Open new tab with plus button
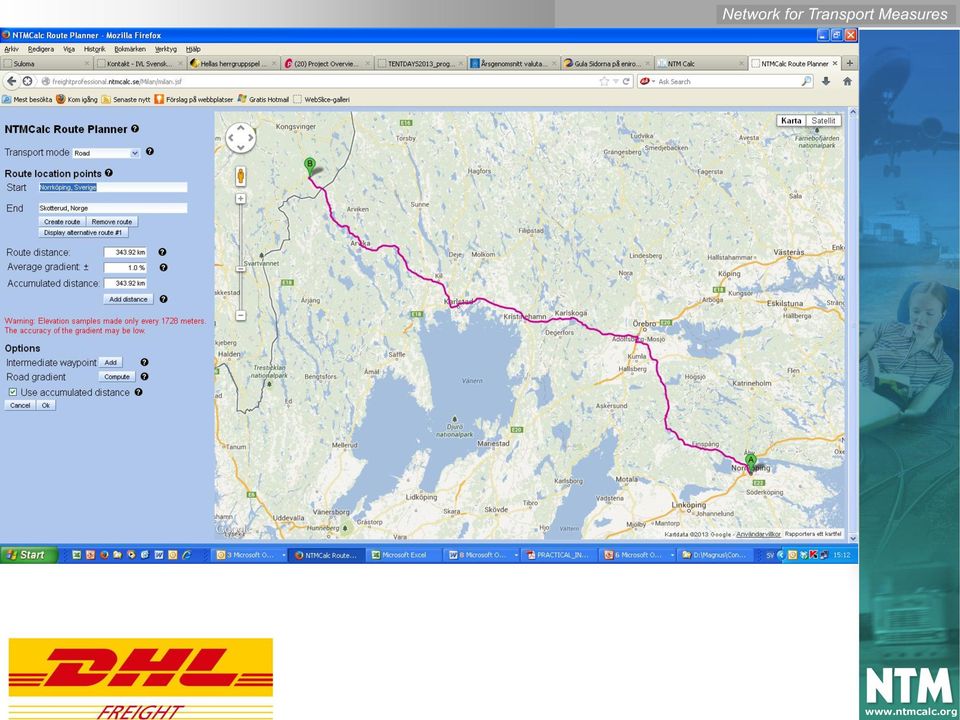The image size is (960, 720). [849, 63]
